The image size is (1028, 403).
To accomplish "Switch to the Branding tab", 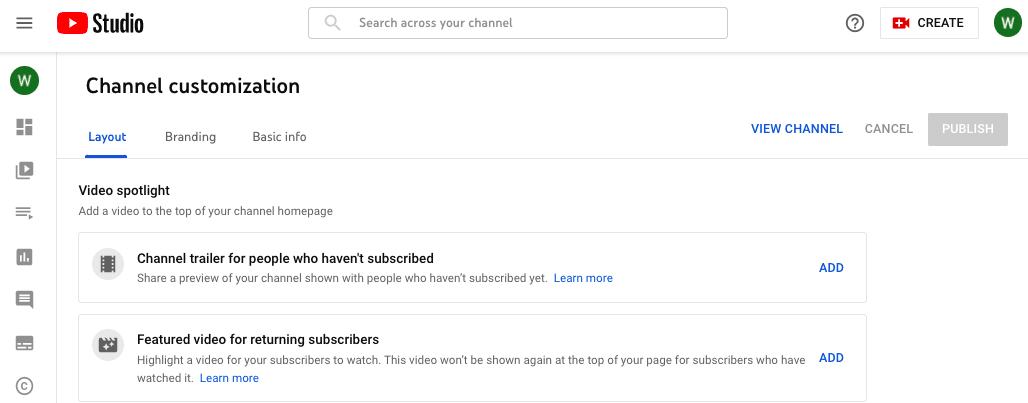I will [x=190, y=137].
